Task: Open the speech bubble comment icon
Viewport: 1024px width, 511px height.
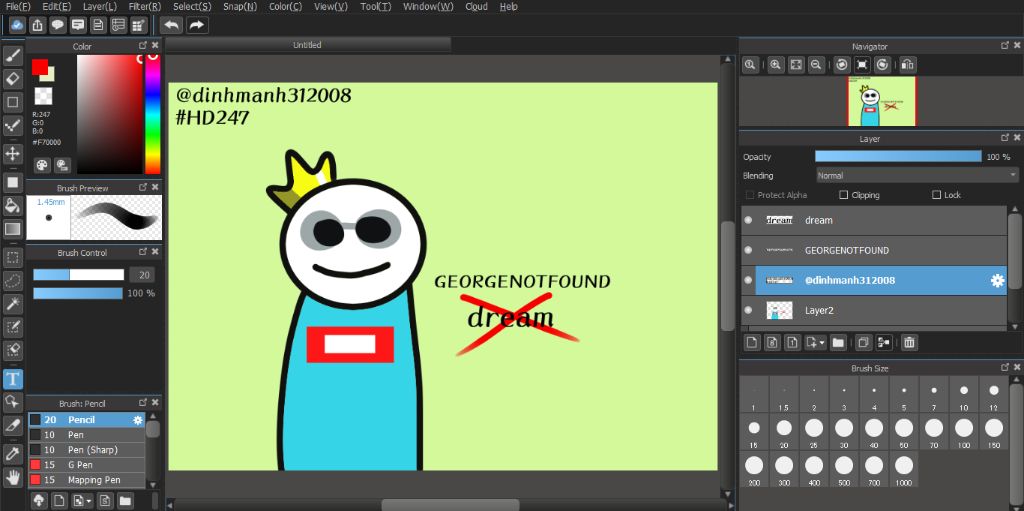Action: coord(57,25)
